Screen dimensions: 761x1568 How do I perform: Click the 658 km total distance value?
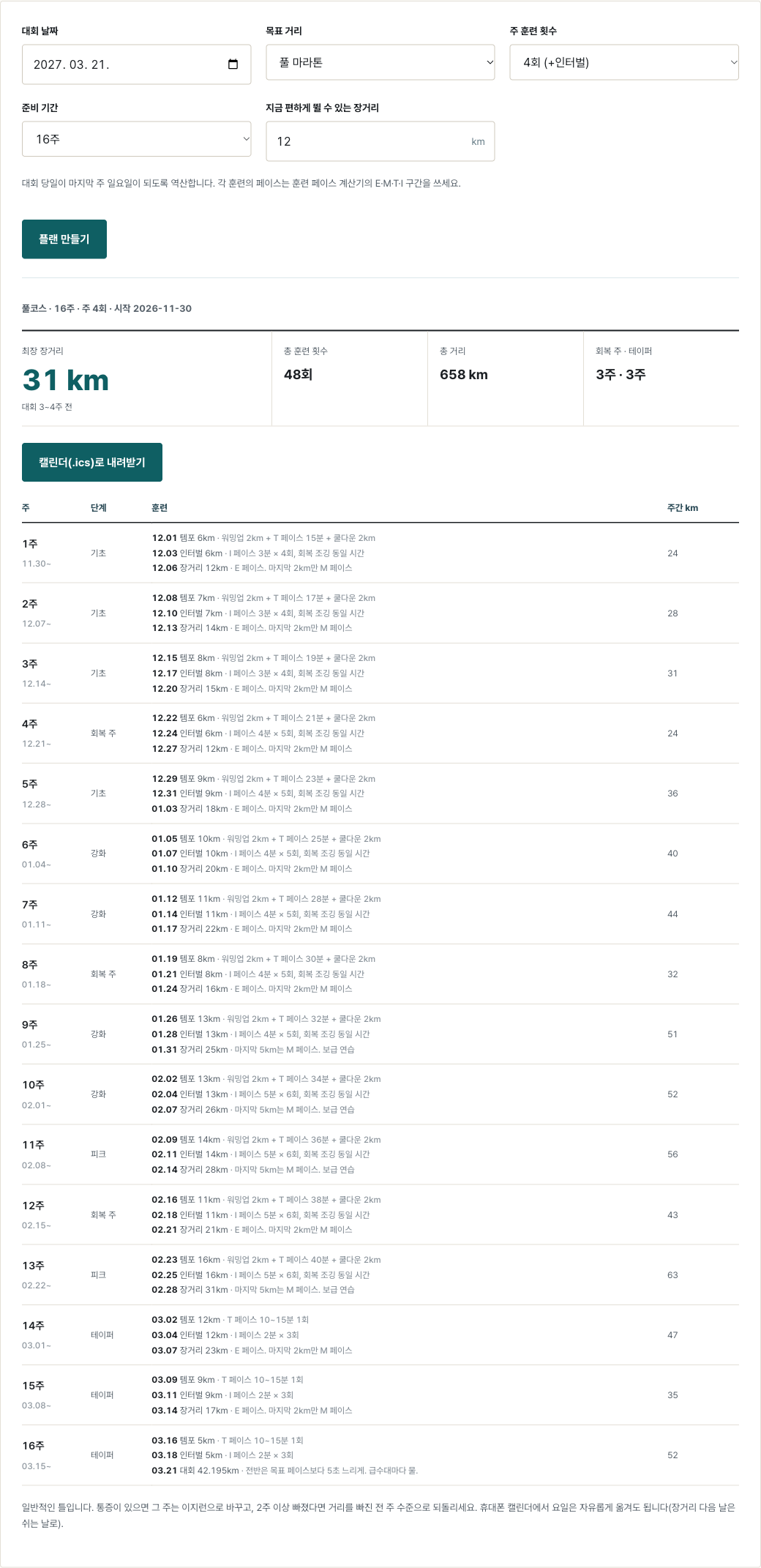[464, 374]
